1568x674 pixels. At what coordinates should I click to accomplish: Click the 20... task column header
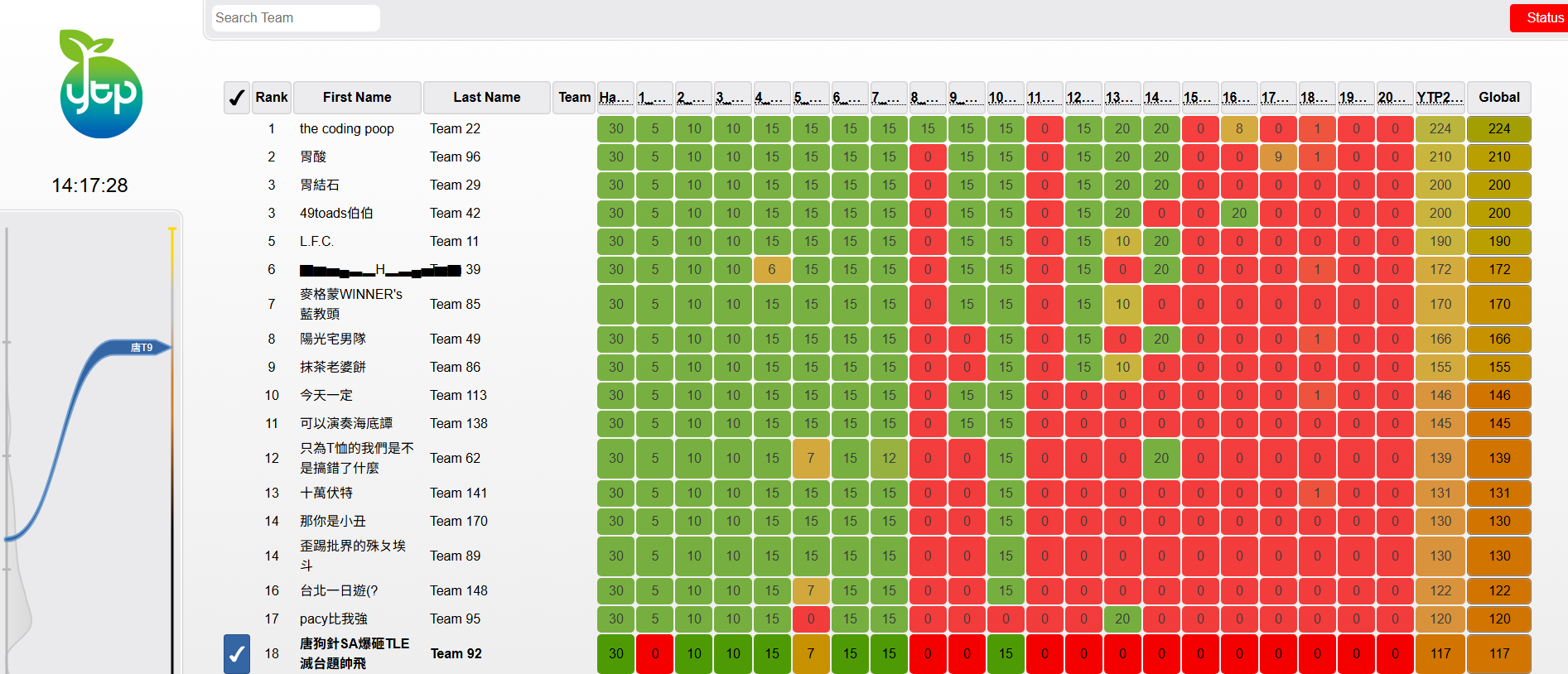(x=1395, y=98)
